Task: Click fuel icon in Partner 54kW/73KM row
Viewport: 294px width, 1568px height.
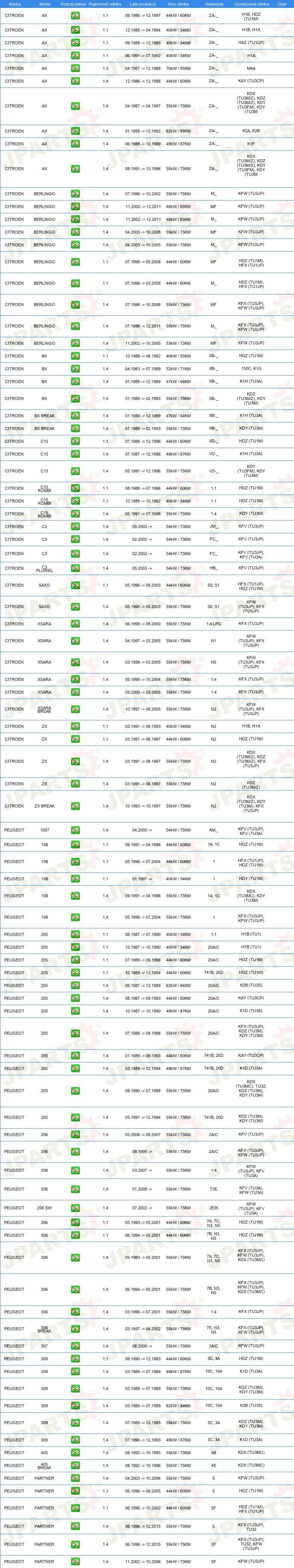Action: pos(75,1562)
